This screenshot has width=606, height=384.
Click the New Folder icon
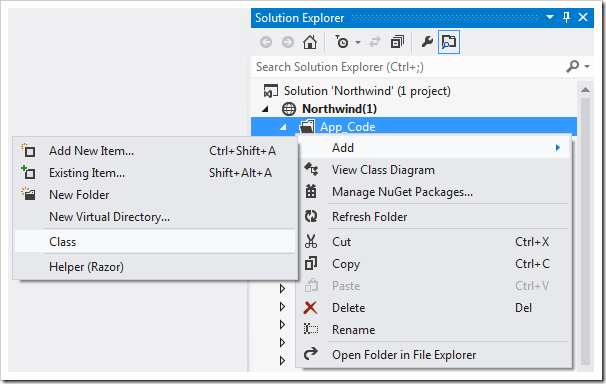point(28,194)
